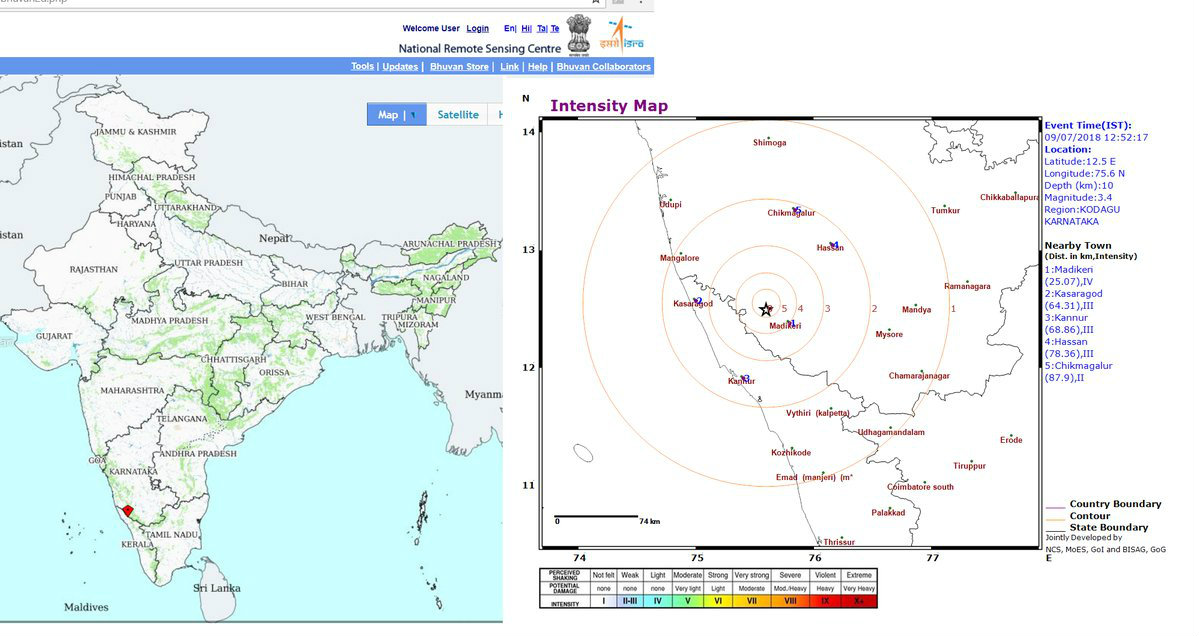This screenshot has width=1199, height=636.
Task: Click Sri Lanka on the India map
Action: click(216, 589)
